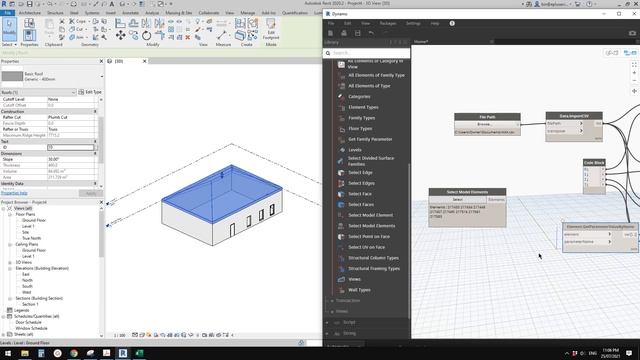Open Revit from the Windows taskbar

tap(123, 353)
